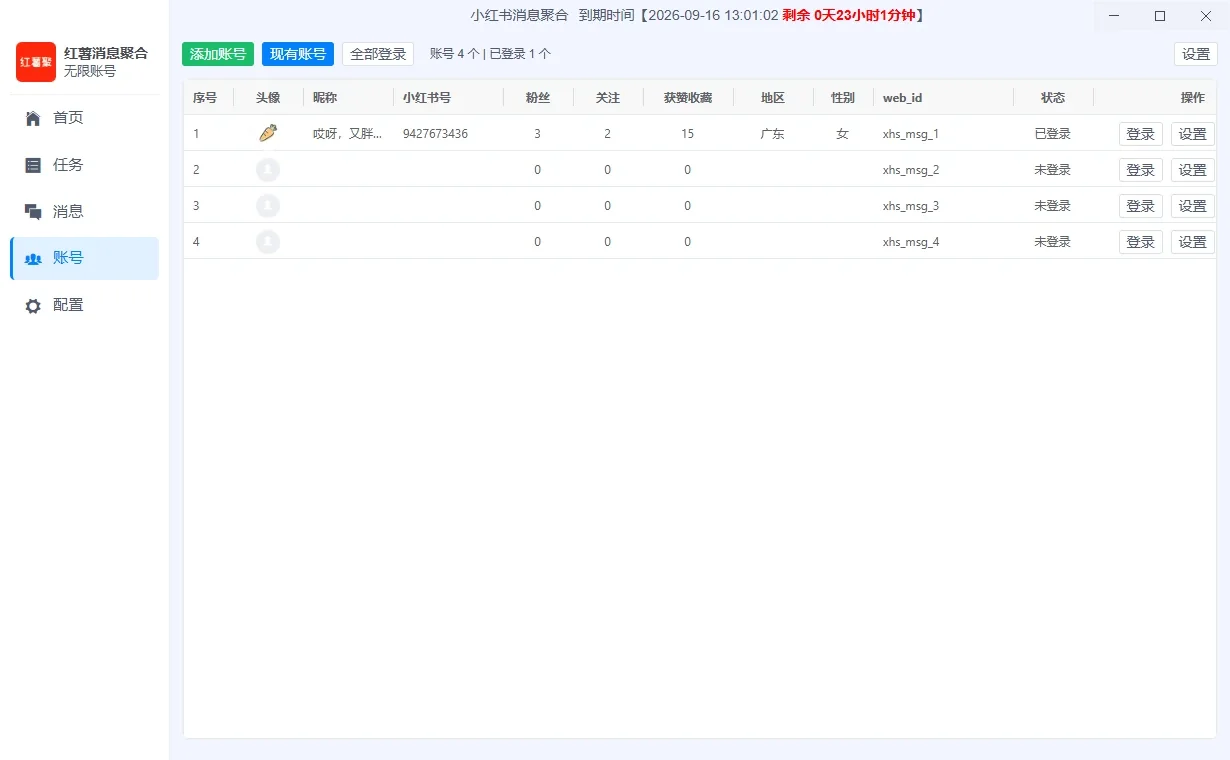
Task: Open the 首页 page in sidebar
Action: (84, 118)
